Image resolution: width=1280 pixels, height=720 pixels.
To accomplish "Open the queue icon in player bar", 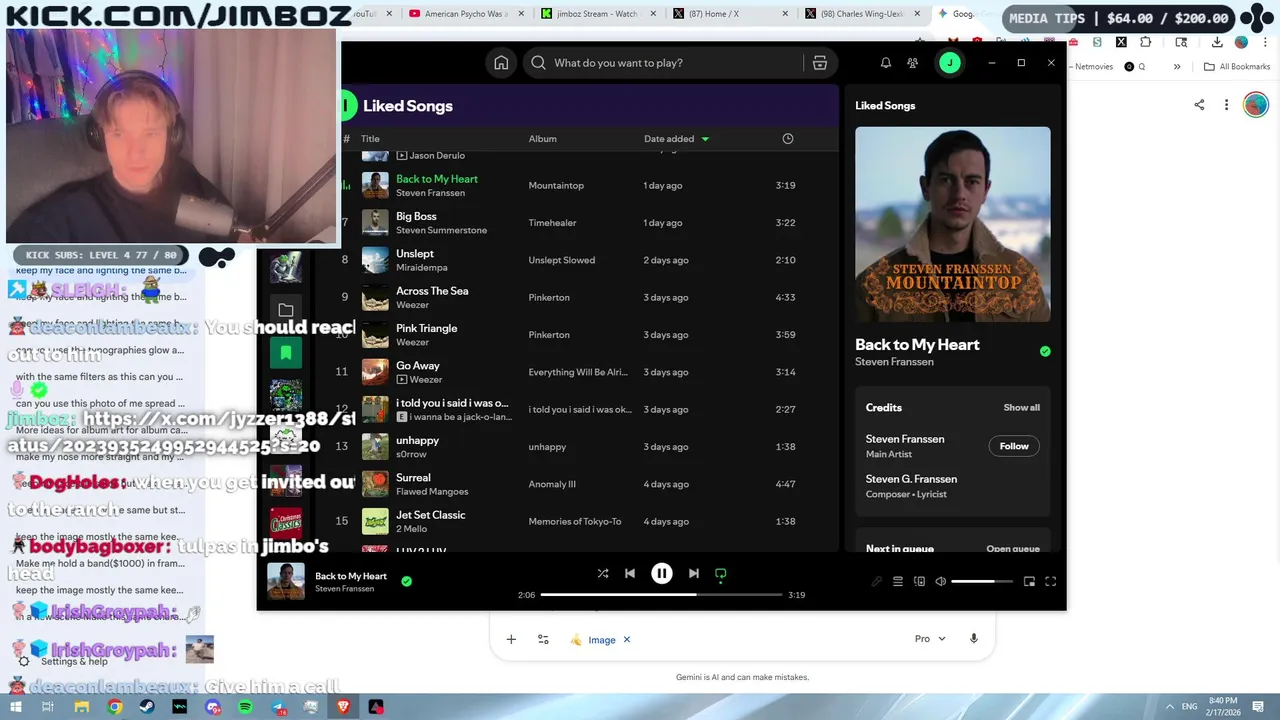I will (898, 582).
